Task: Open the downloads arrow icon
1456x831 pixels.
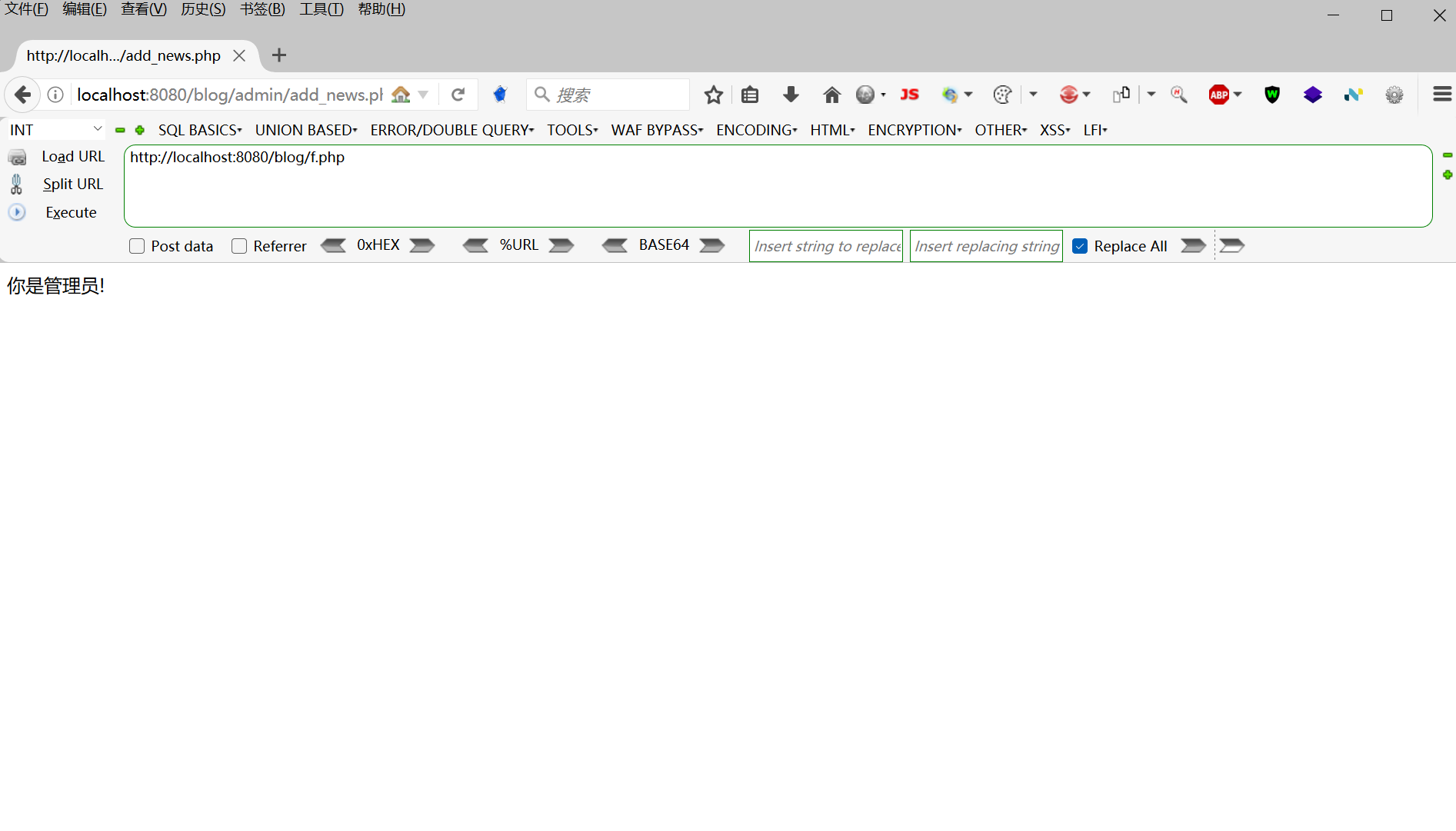Action: tap(791, 95)
